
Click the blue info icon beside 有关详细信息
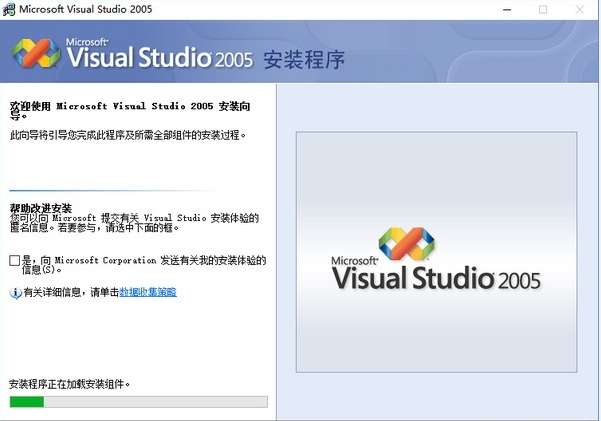pyautogui.click(x=15, y=293)
